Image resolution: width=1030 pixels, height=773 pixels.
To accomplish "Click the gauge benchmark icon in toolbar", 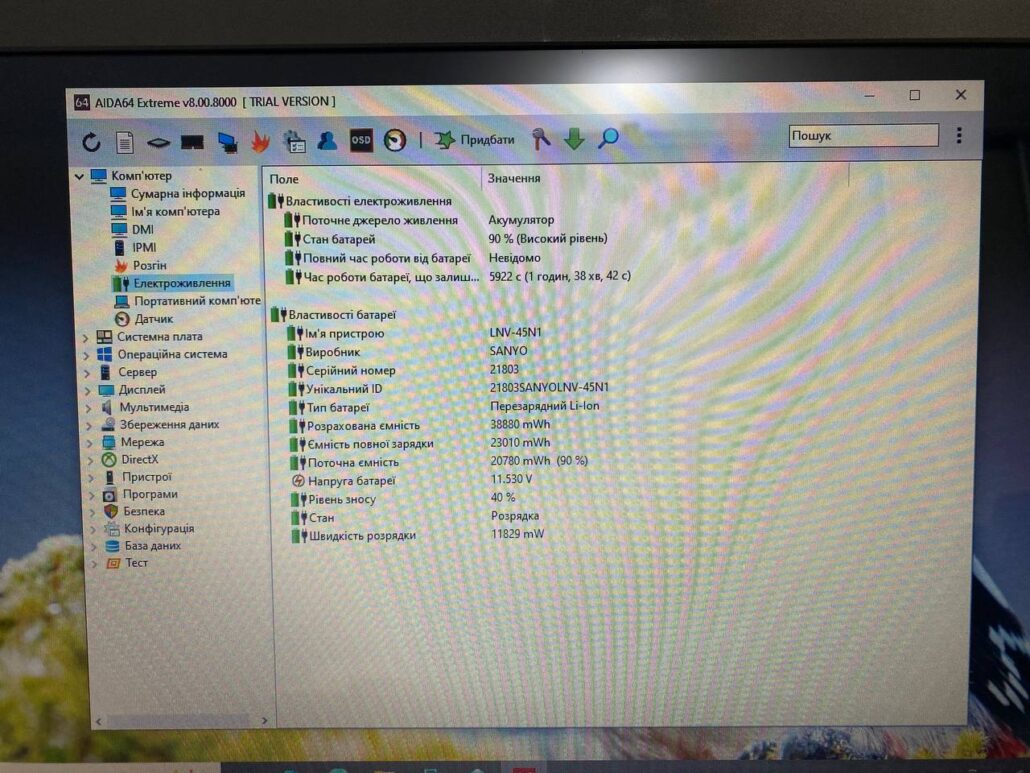I will [395, 141].
